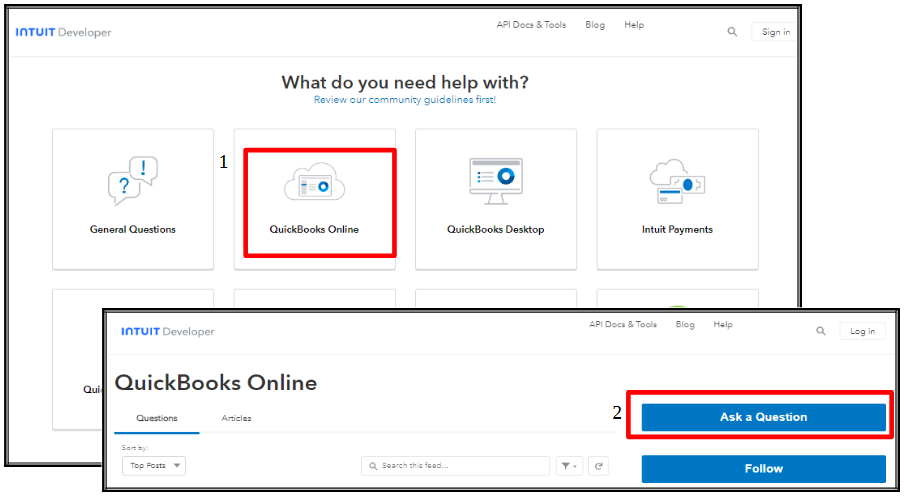Open search magnifier in back window header
Viewport: 907px width, 497px height.
coord(732,32)
